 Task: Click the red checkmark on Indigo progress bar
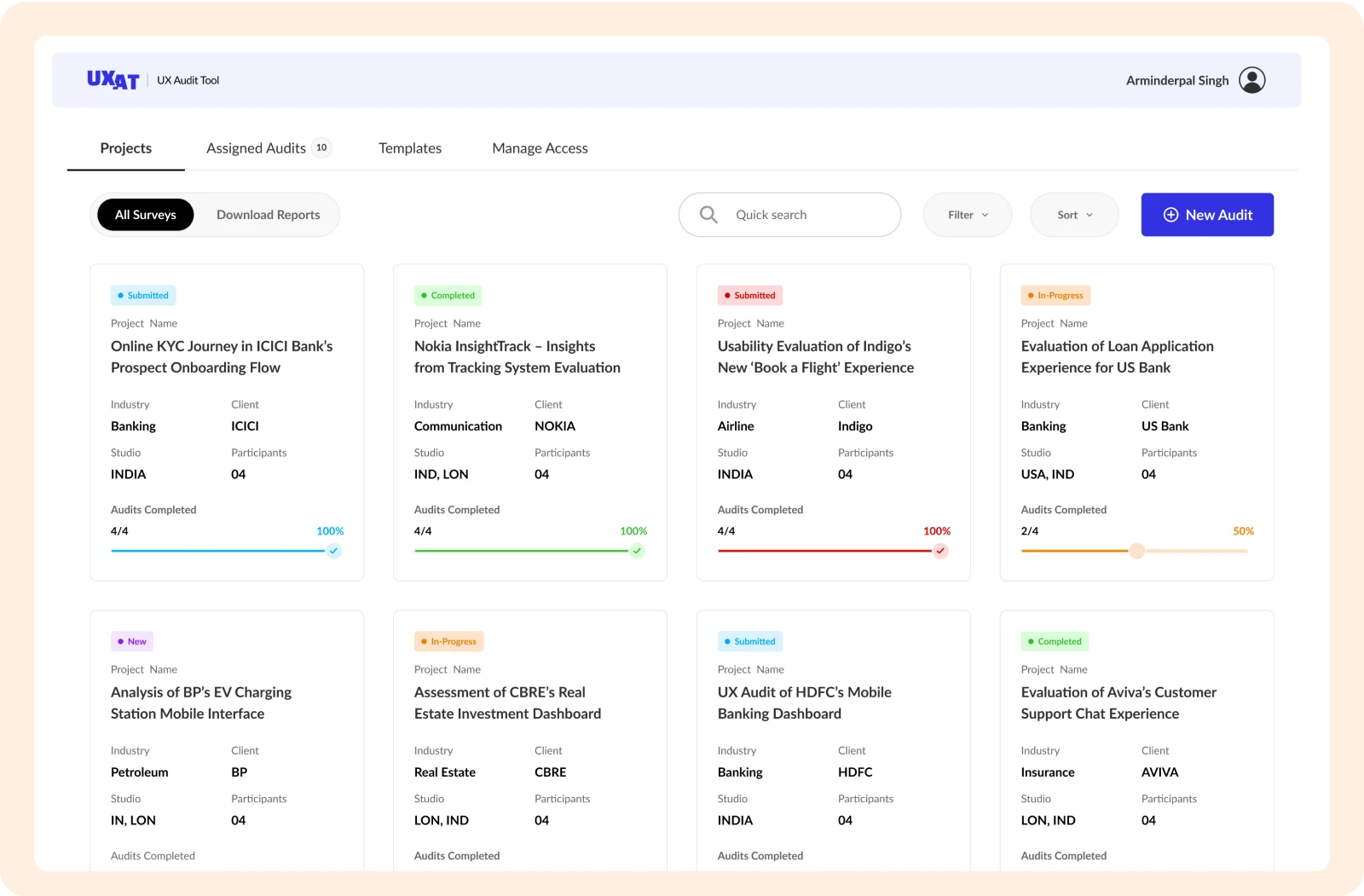click(x=940, y=551)
